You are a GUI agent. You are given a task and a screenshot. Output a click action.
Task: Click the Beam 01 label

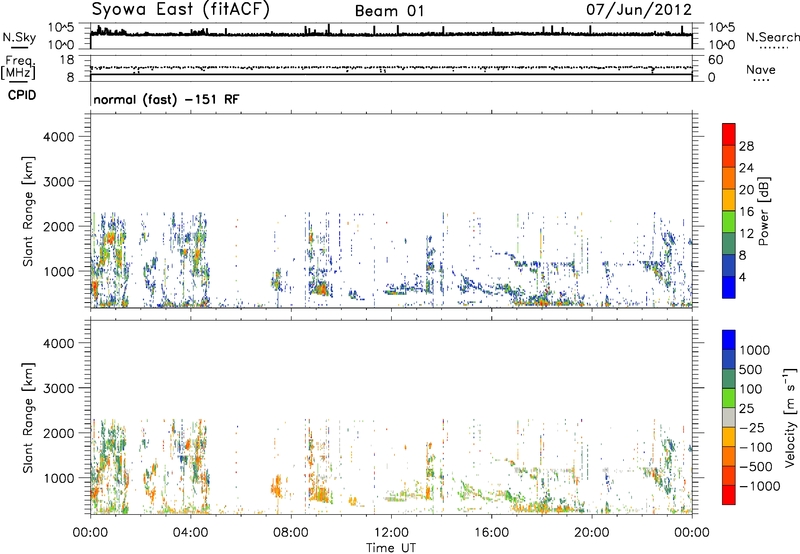point(389,11)
